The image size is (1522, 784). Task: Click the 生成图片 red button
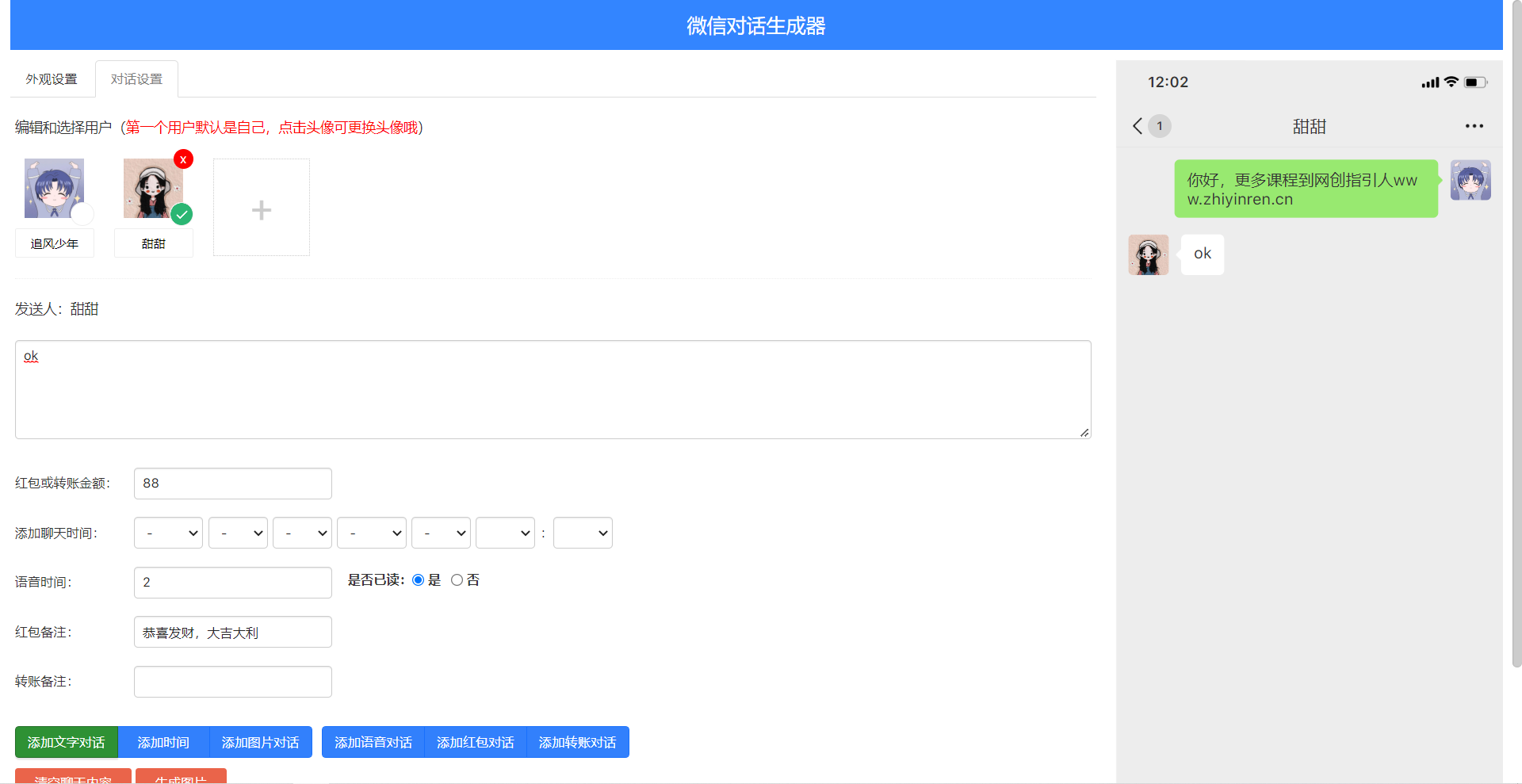[x=181, y=776]
